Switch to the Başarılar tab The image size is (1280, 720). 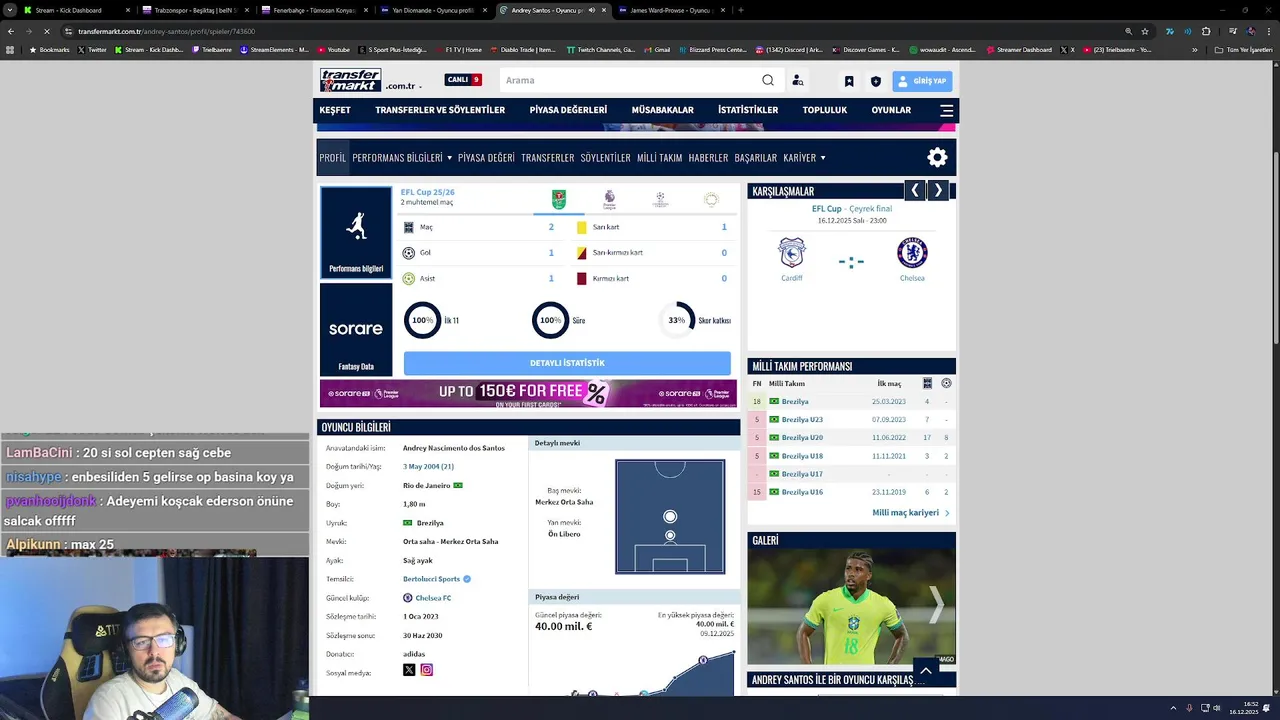(x=755, y=158)
